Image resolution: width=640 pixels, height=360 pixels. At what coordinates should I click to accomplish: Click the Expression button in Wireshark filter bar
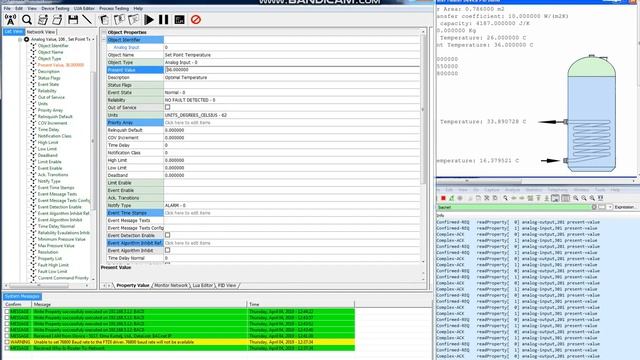click(624, 207)
